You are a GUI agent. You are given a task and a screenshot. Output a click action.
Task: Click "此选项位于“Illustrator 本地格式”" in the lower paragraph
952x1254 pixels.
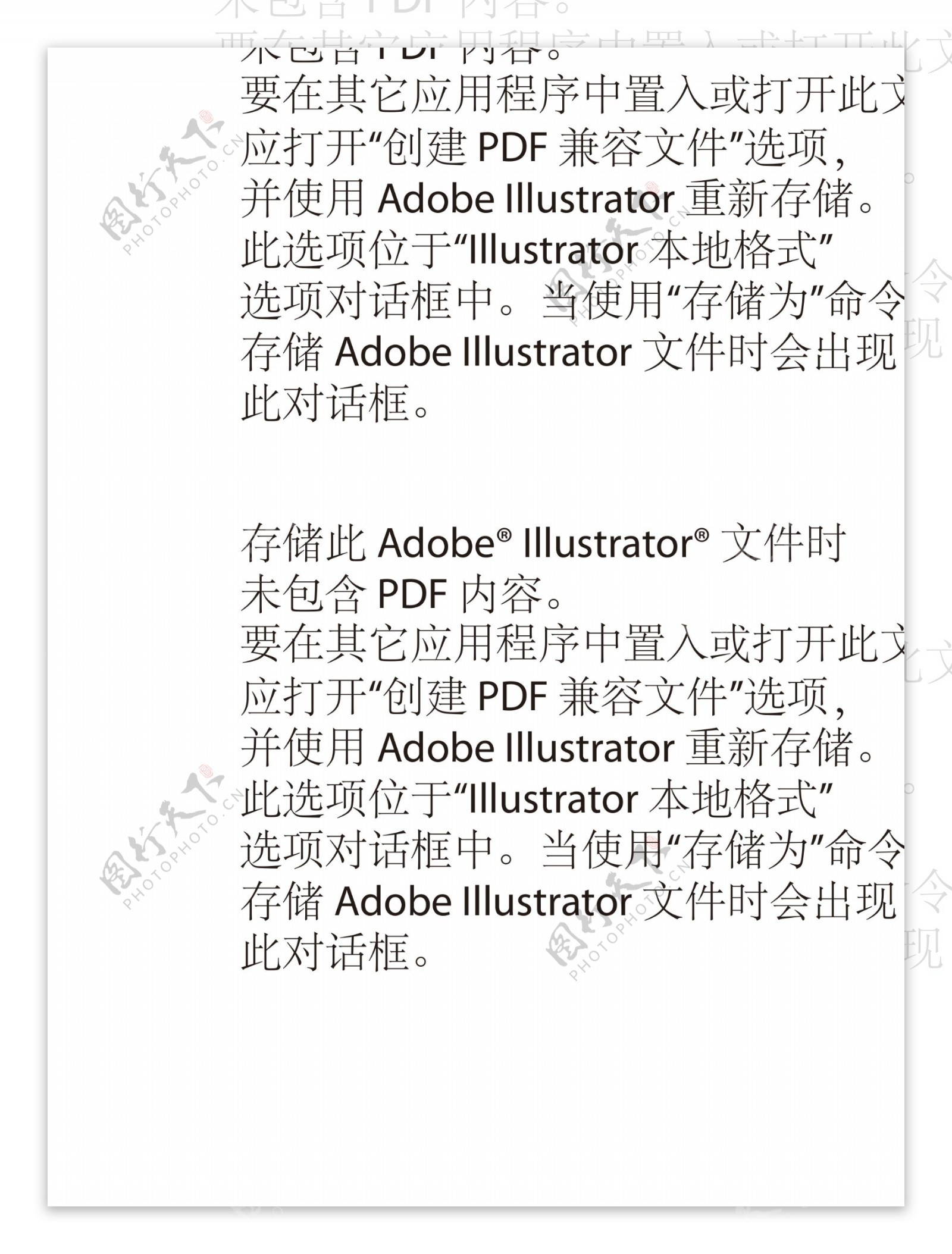537,798
